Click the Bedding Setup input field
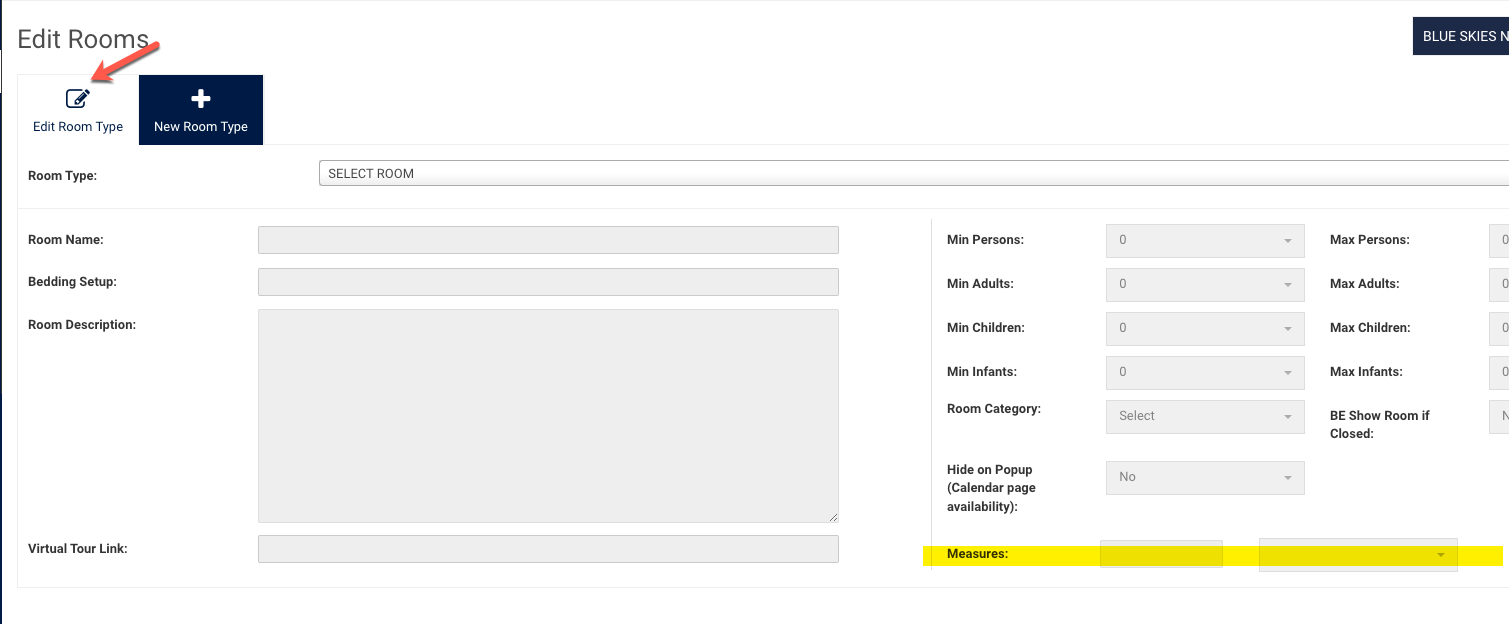Viewport: 1509px width, 624px height. 548,282
